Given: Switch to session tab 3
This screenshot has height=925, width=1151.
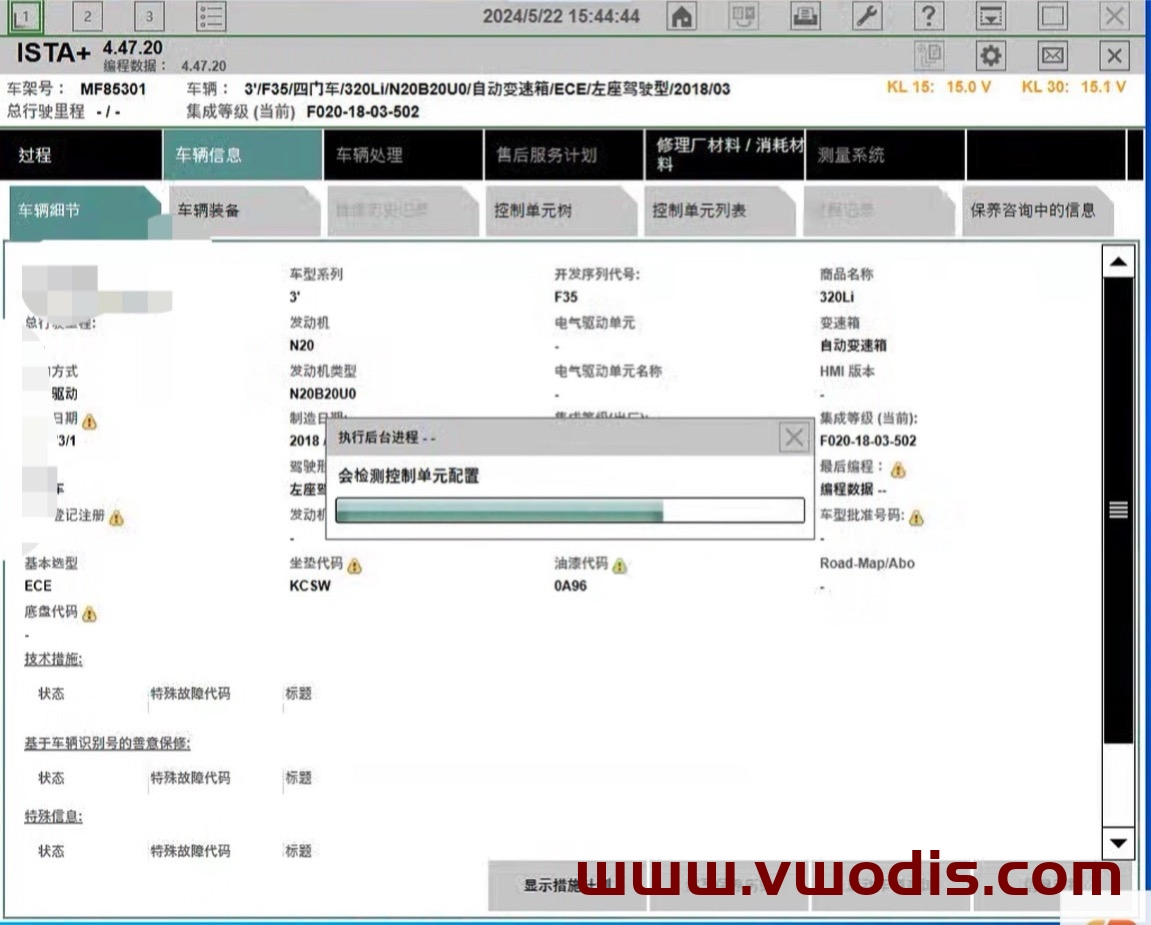Looking at the screenshot, I should pos(149,16).
